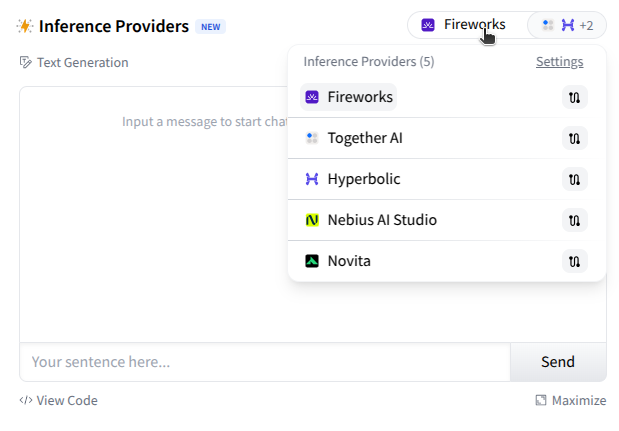
Task: Toggle the sort arrows beside Fireworks
Action: pos(574,97)
